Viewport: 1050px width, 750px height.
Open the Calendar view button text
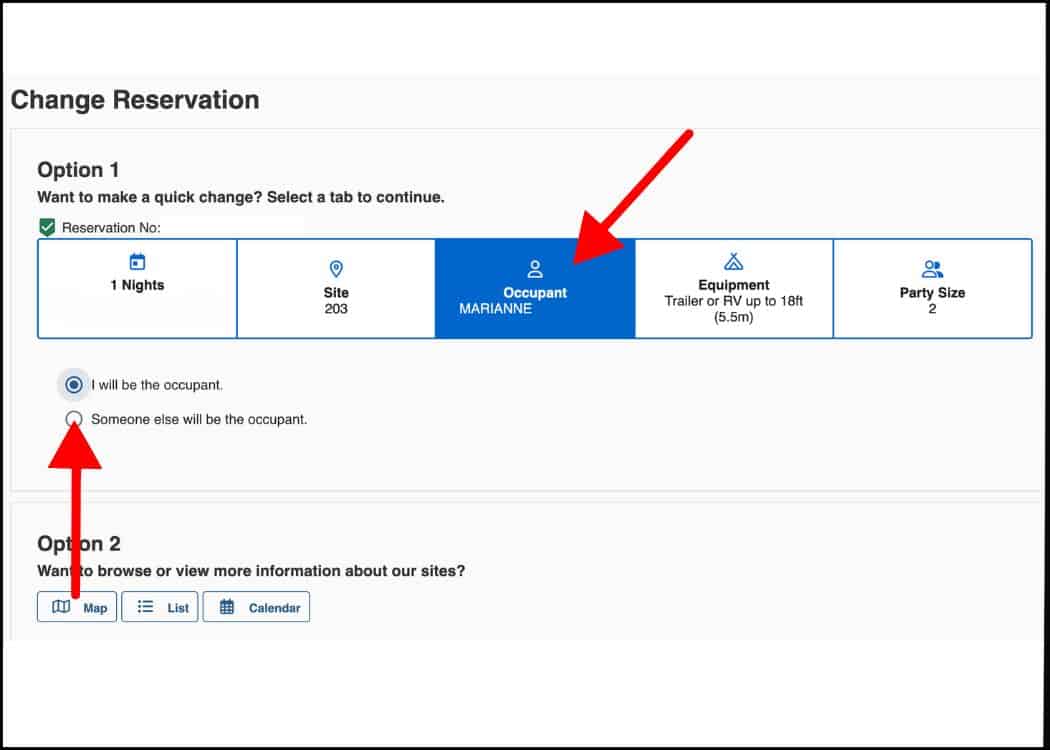point(275,608)
